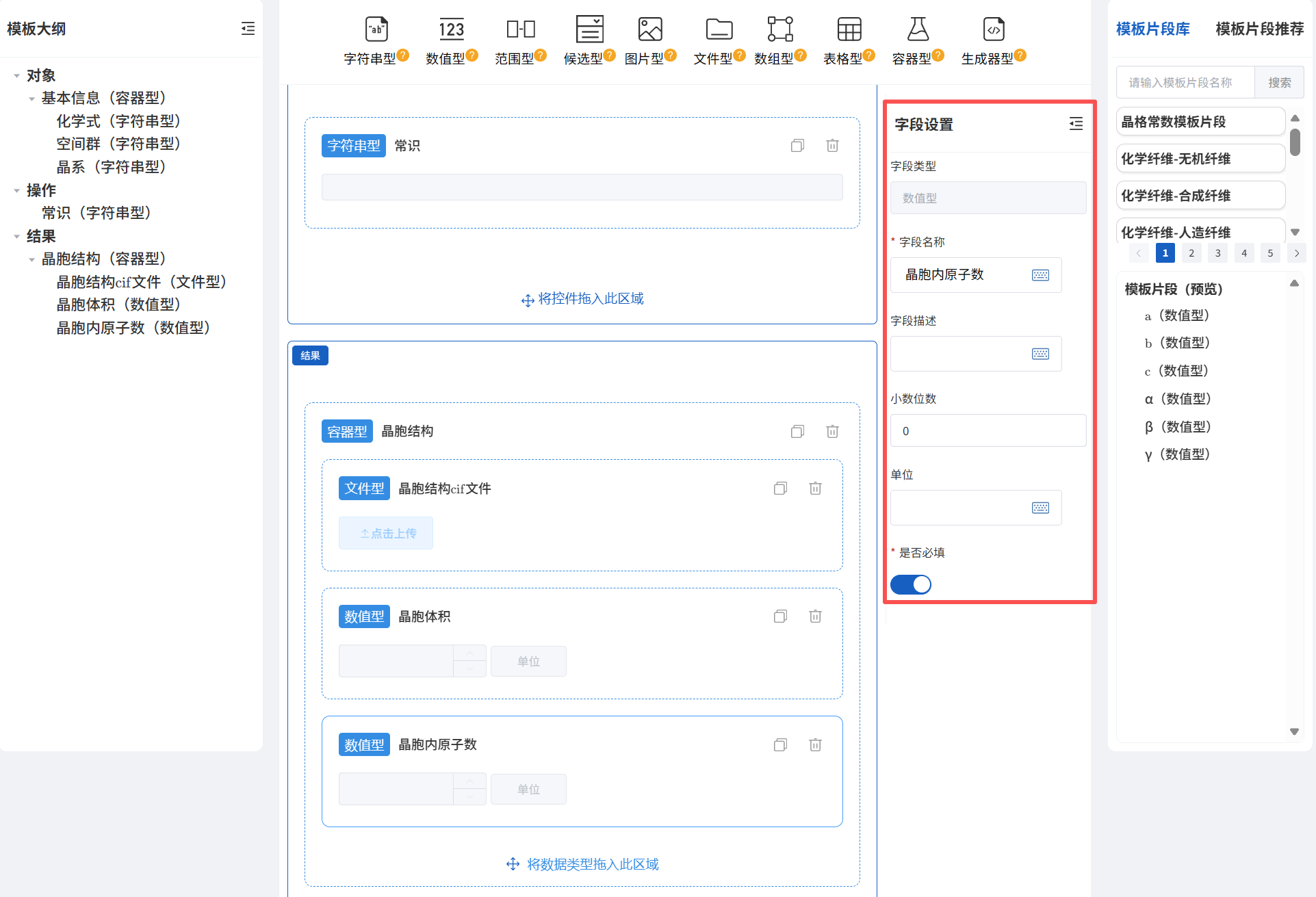Collapse the 晶胞结构 tree node
Image resolution: width=1316 pixels, height=897 pixels.
pos(31,259)
